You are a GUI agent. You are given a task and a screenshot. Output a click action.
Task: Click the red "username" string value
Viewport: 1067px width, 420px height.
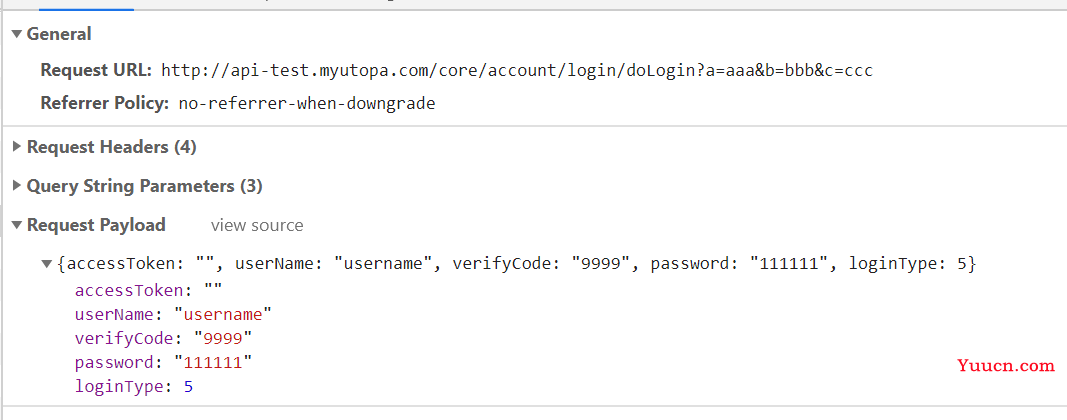click(x=223, y=314)
